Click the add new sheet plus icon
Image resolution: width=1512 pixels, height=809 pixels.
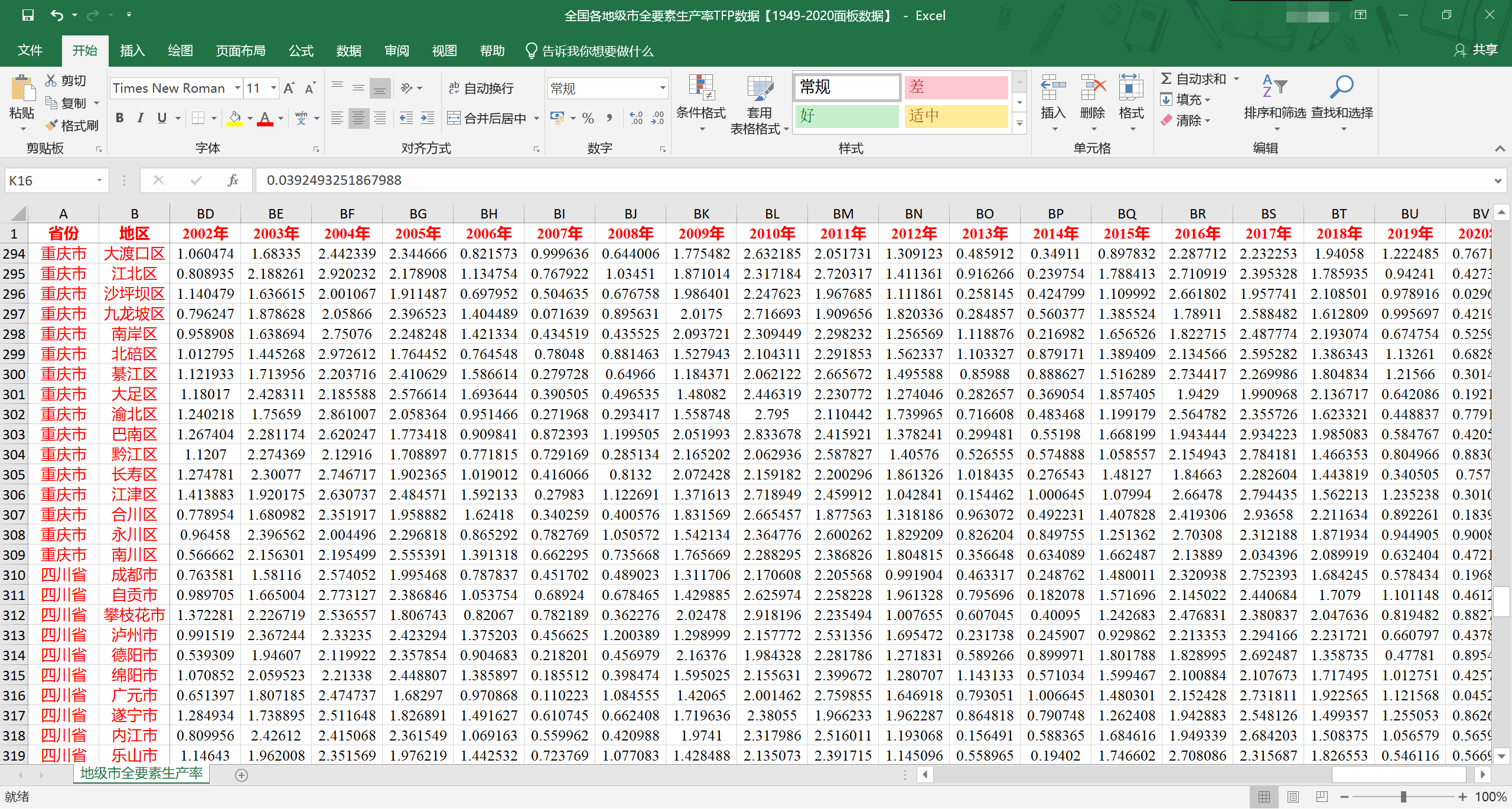(x=241, y=775)
